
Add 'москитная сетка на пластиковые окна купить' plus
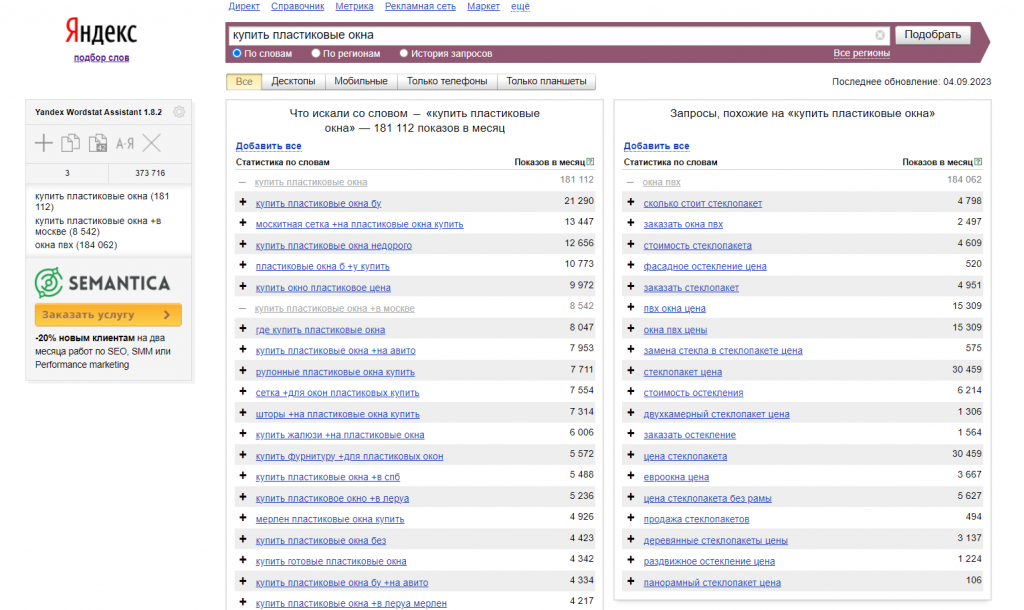tap(243, 223)
